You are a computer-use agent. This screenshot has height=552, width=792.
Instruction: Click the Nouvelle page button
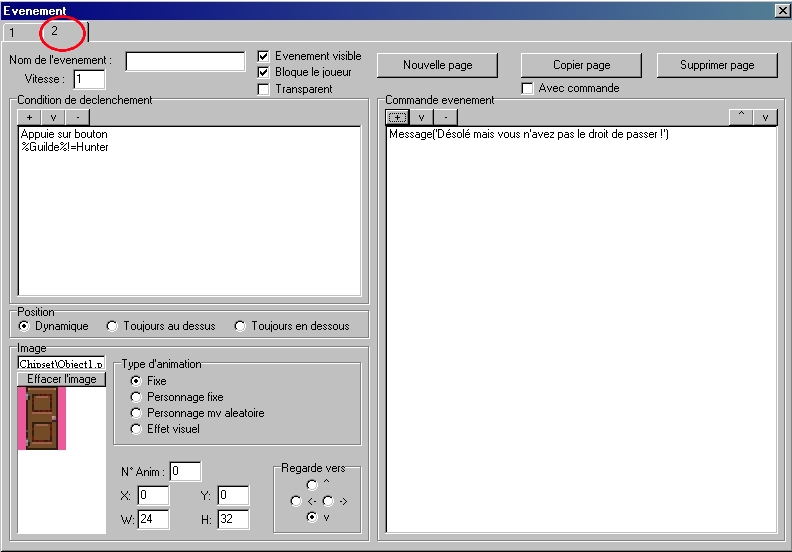click(437, 65)
